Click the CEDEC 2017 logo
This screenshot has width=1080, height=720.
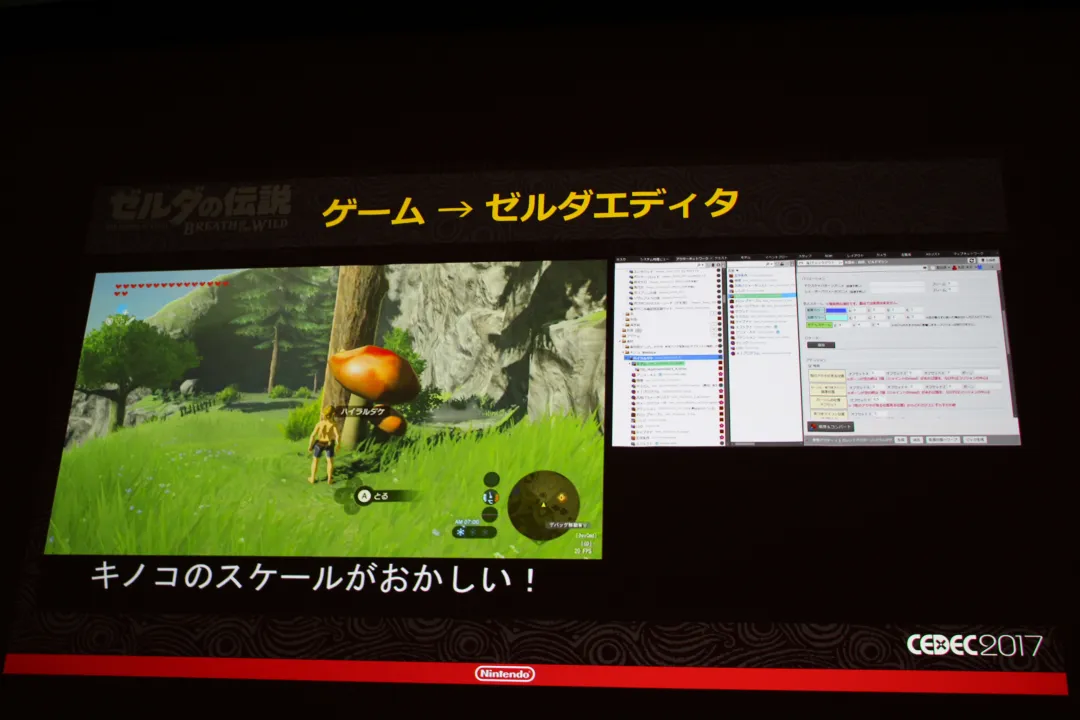[x=973, y=645]
